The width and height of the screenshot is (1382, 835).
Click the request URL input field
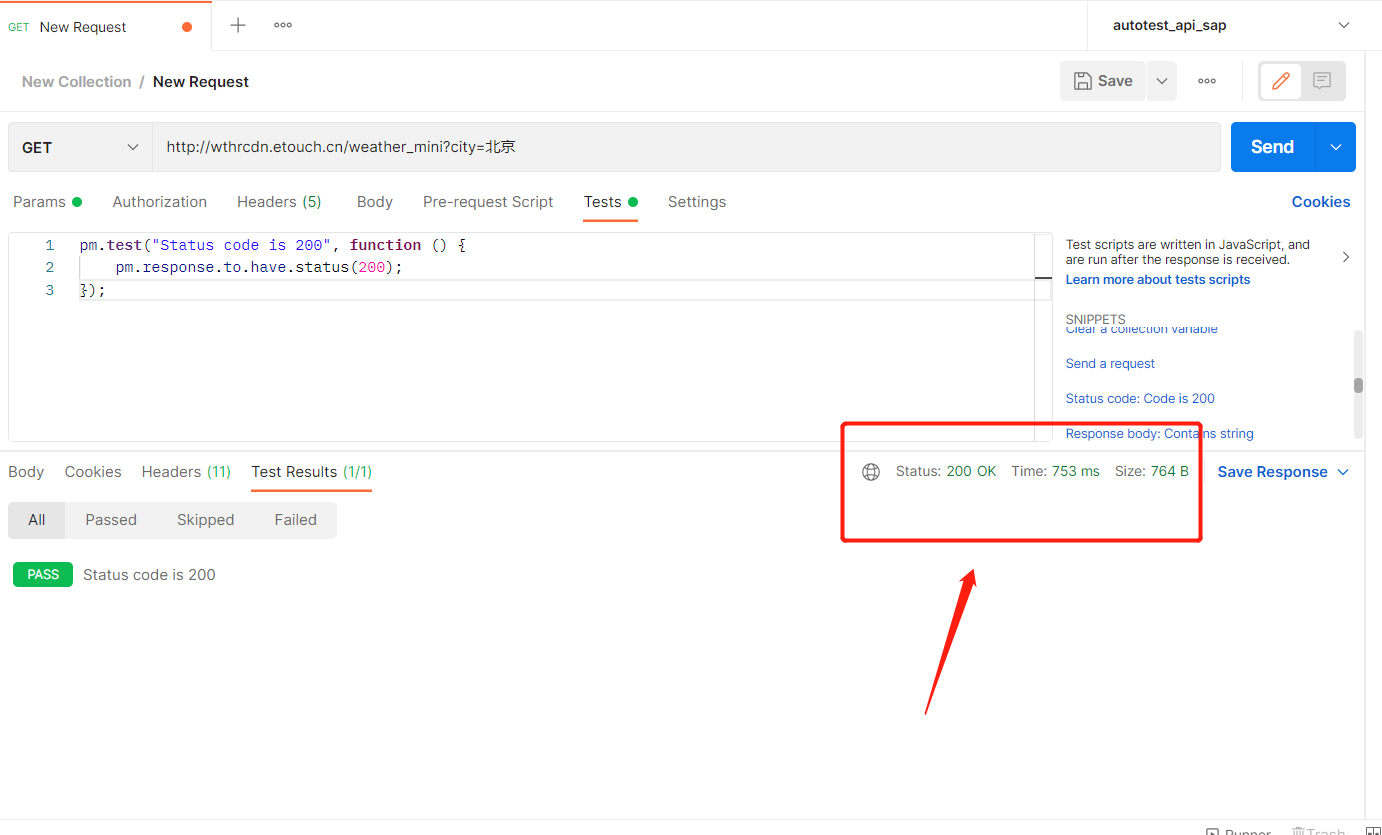click(x=686, y=147)
